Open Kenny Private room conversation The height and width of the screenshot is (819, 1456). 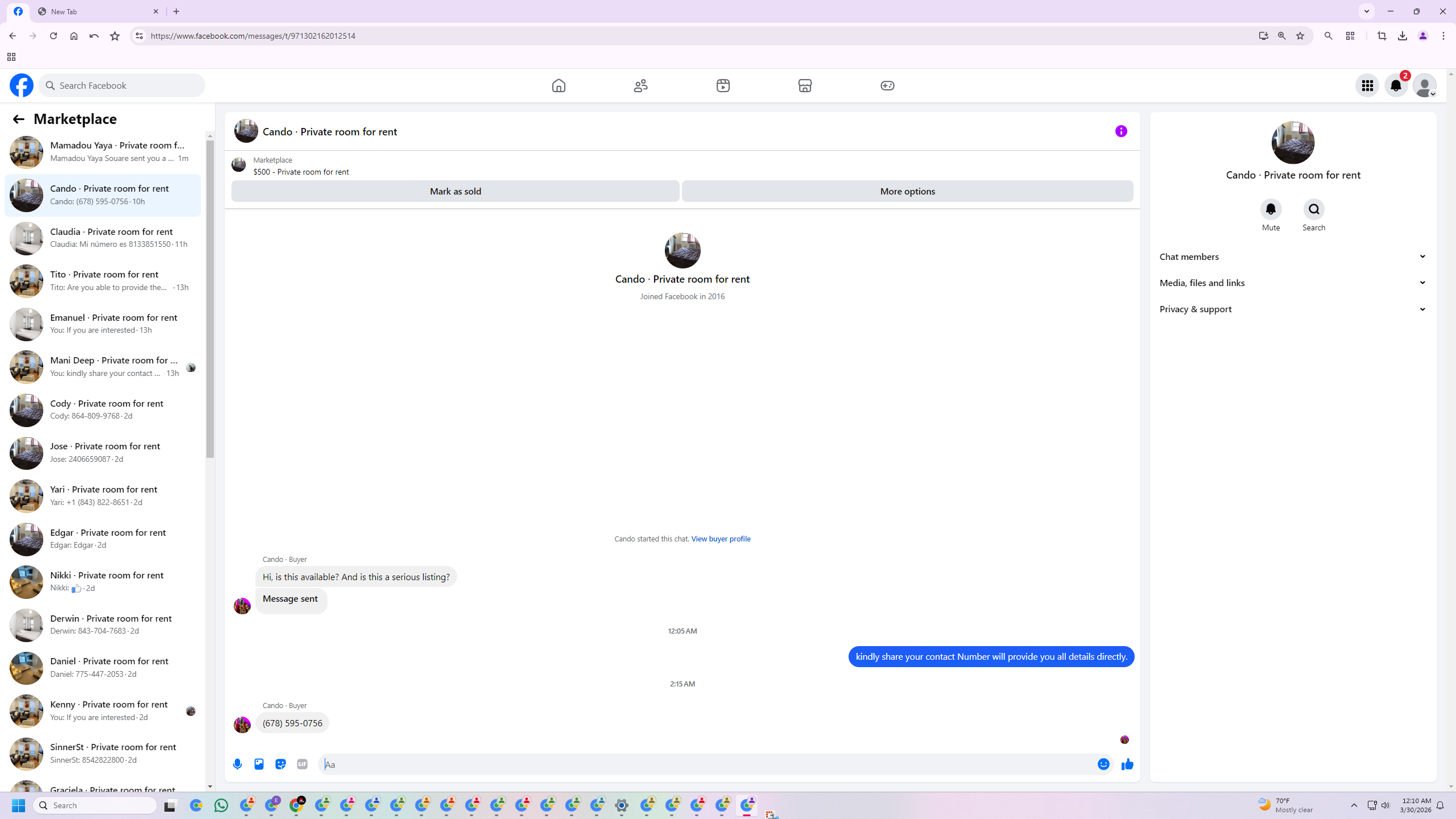coord(102,711)
